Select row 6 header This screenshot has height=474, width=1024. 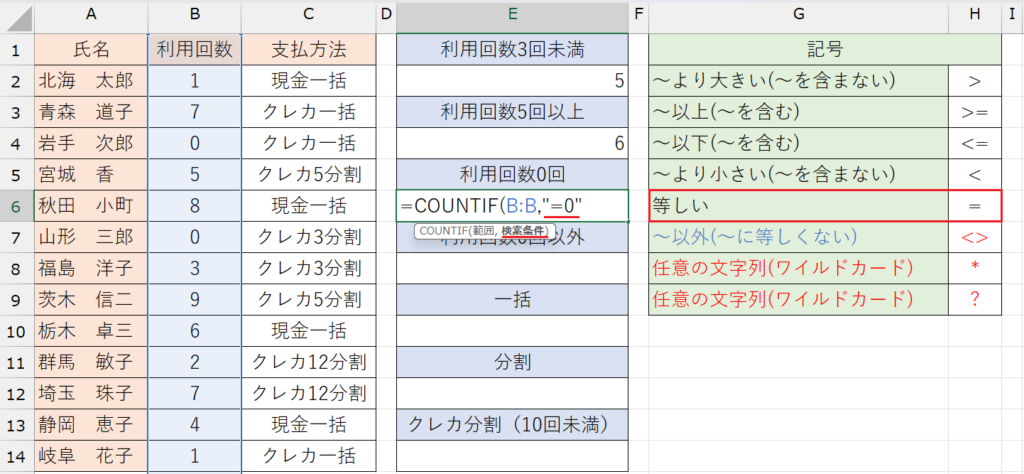point(17,206)
